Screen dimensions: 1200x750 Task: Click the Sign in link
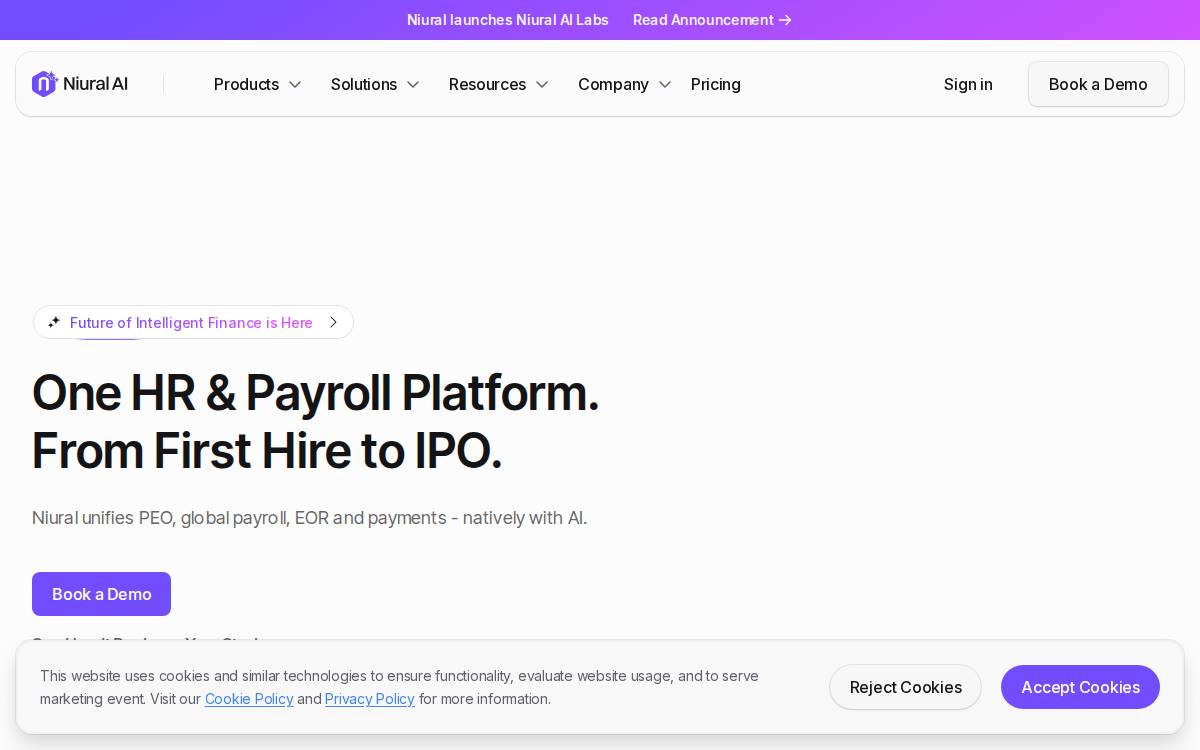tap(968, 84)
